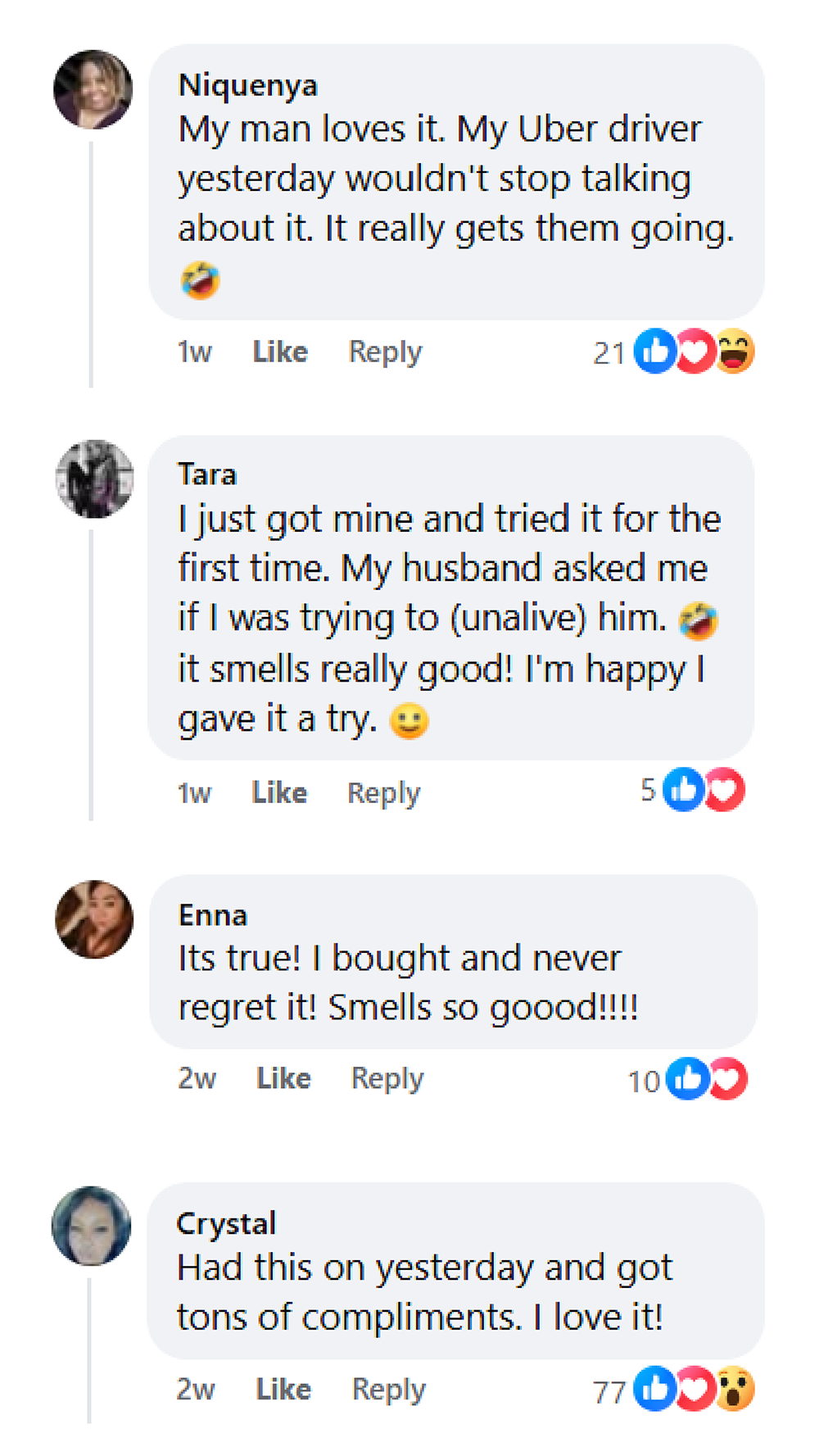The height and width of the screenshot is (1456, 819).
Task: Reply to Tara's comment
Action: click(383, 792)
